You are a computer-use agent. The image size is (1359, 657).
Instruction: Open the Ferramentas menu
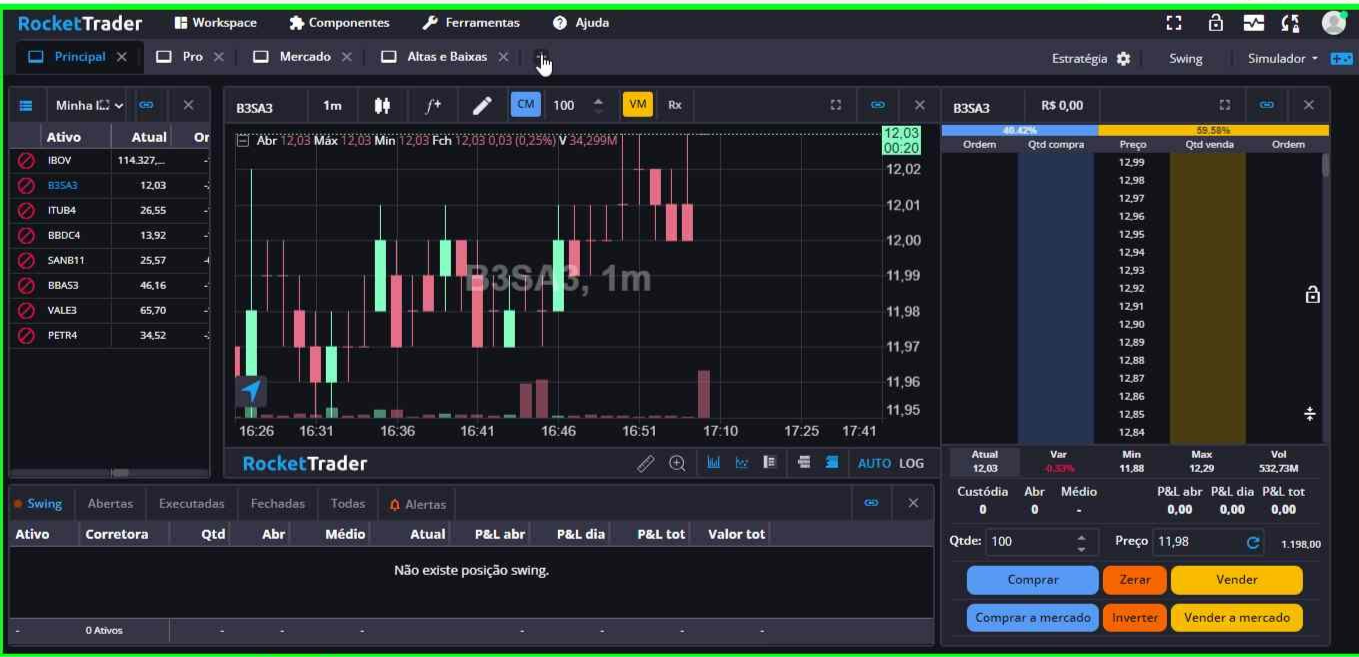(x=471, y=22)
